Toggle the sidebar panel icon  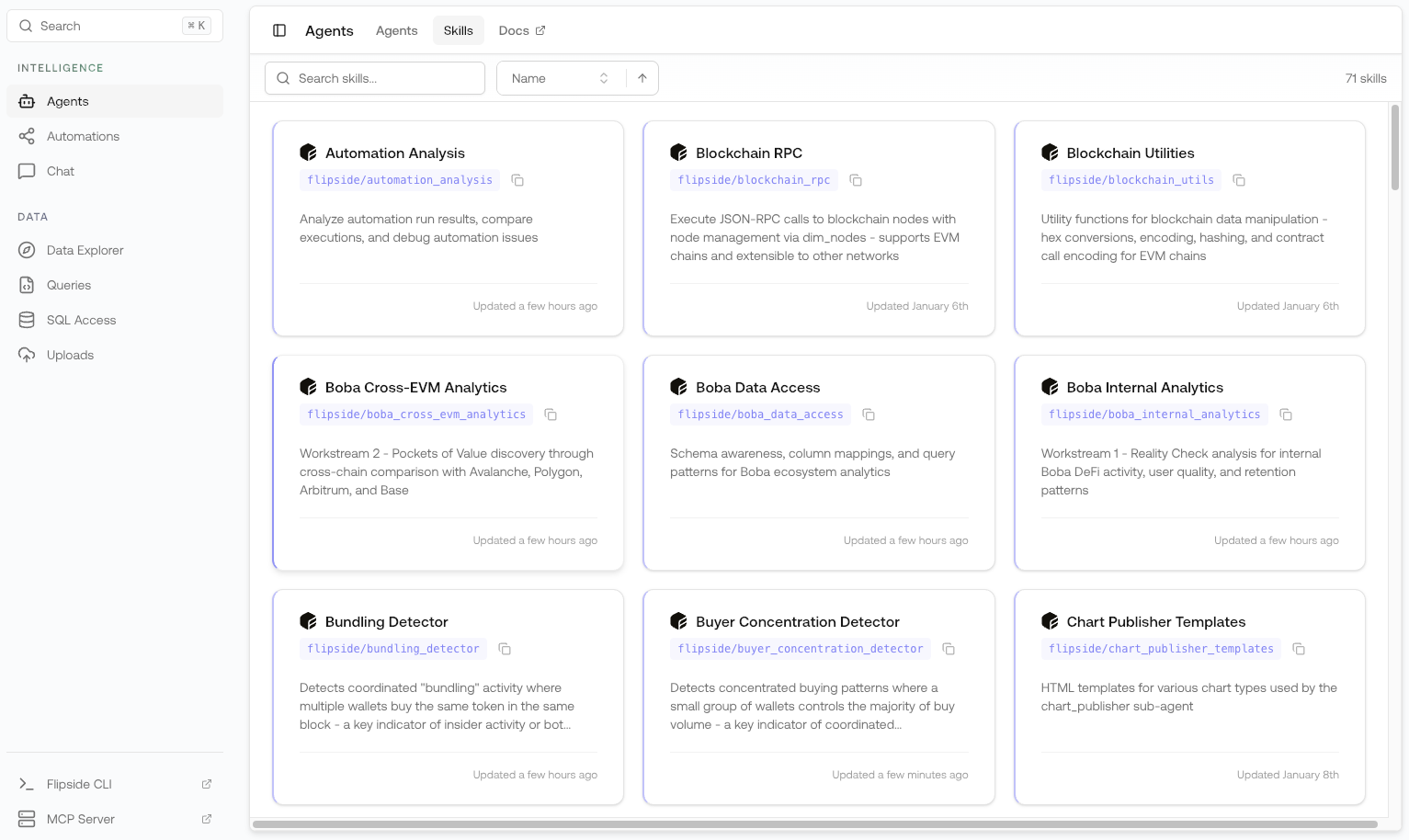coord(279,30)
